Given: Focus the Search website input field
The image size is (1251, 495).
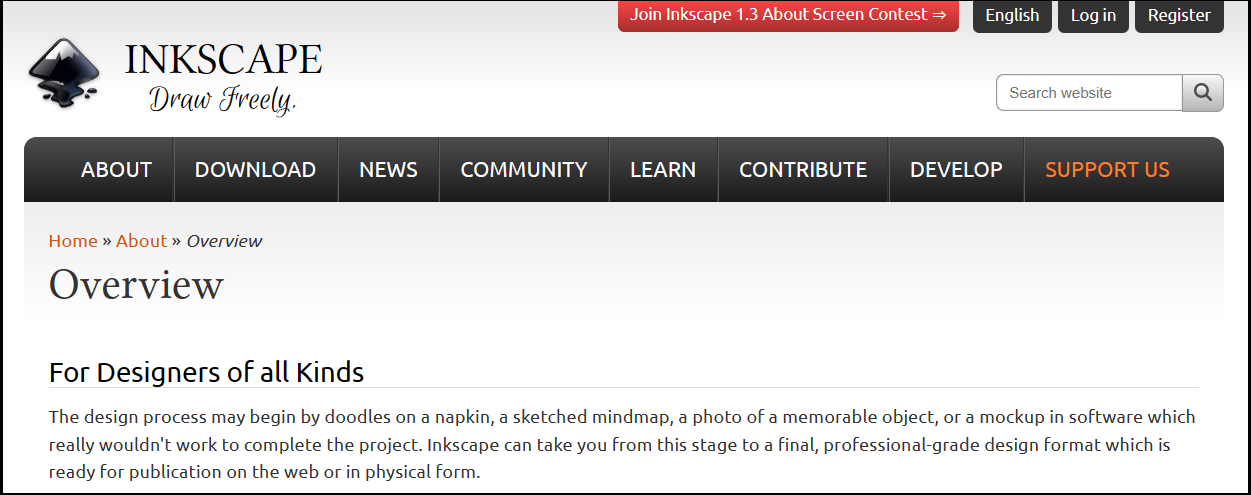Looking at the screenshot, I should pos(1090,93).
